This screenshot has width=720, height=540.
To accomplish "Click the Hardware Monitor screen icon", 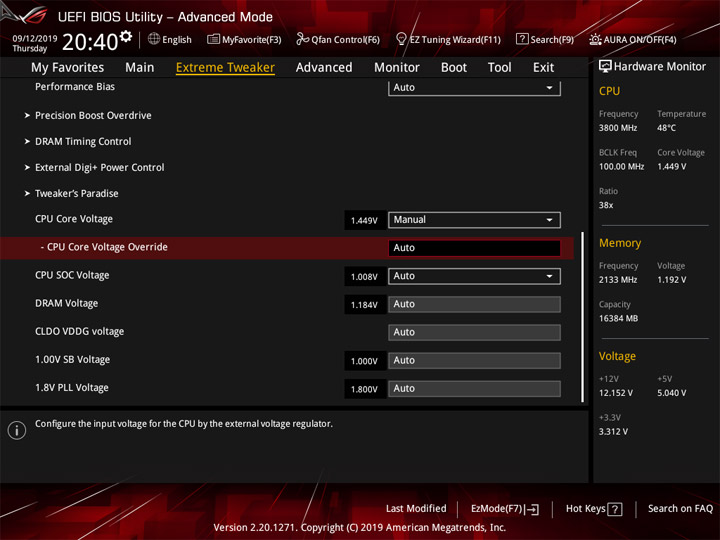I will point(605,66).
